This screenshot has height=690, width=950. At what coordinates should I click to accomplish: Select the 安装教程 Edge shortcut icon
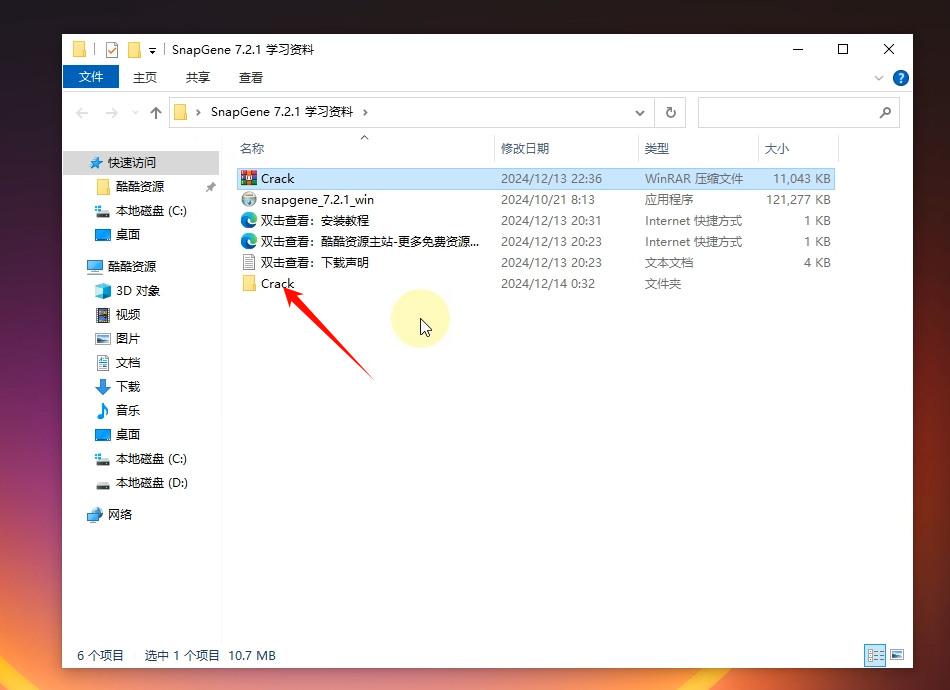[249, 220]
